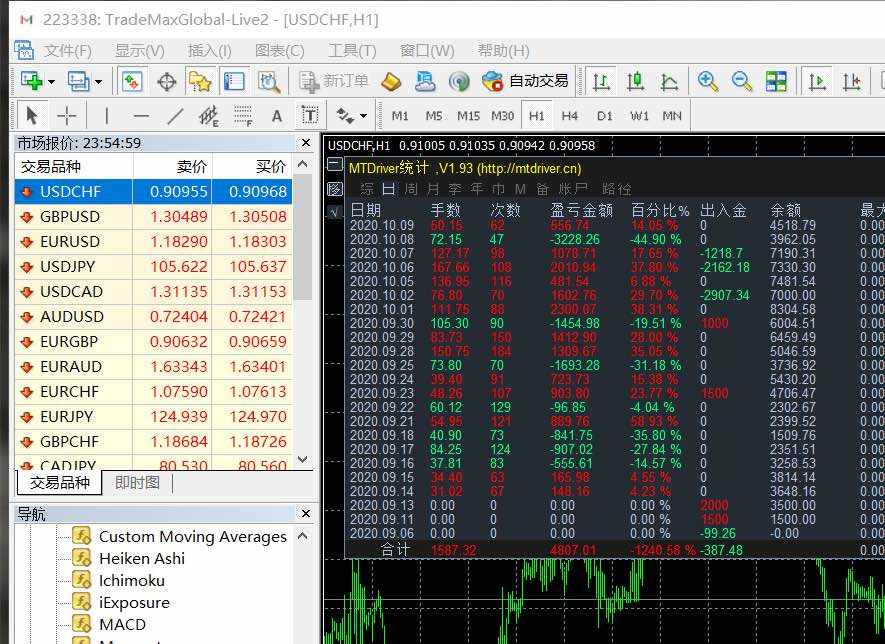Toggle the 自动交易 auto trading button

(525, 81)
